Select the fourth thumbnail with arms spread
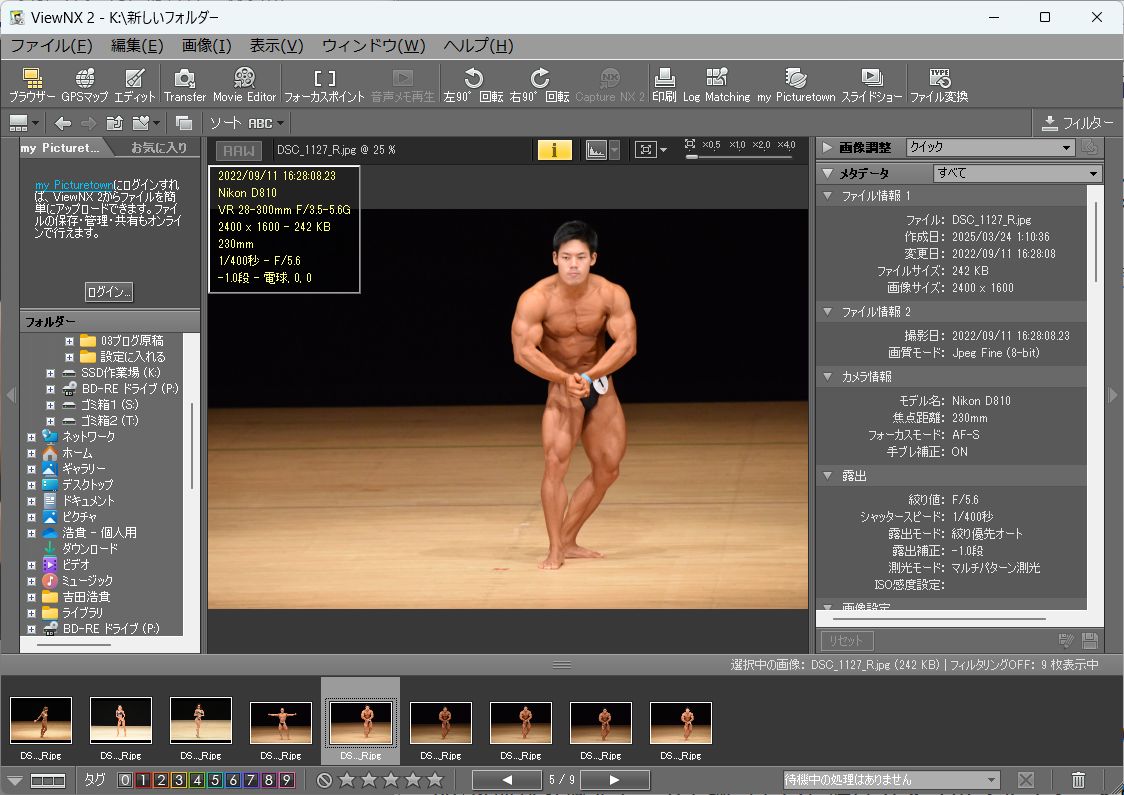1124x795 pixels. tap(281, 723)
